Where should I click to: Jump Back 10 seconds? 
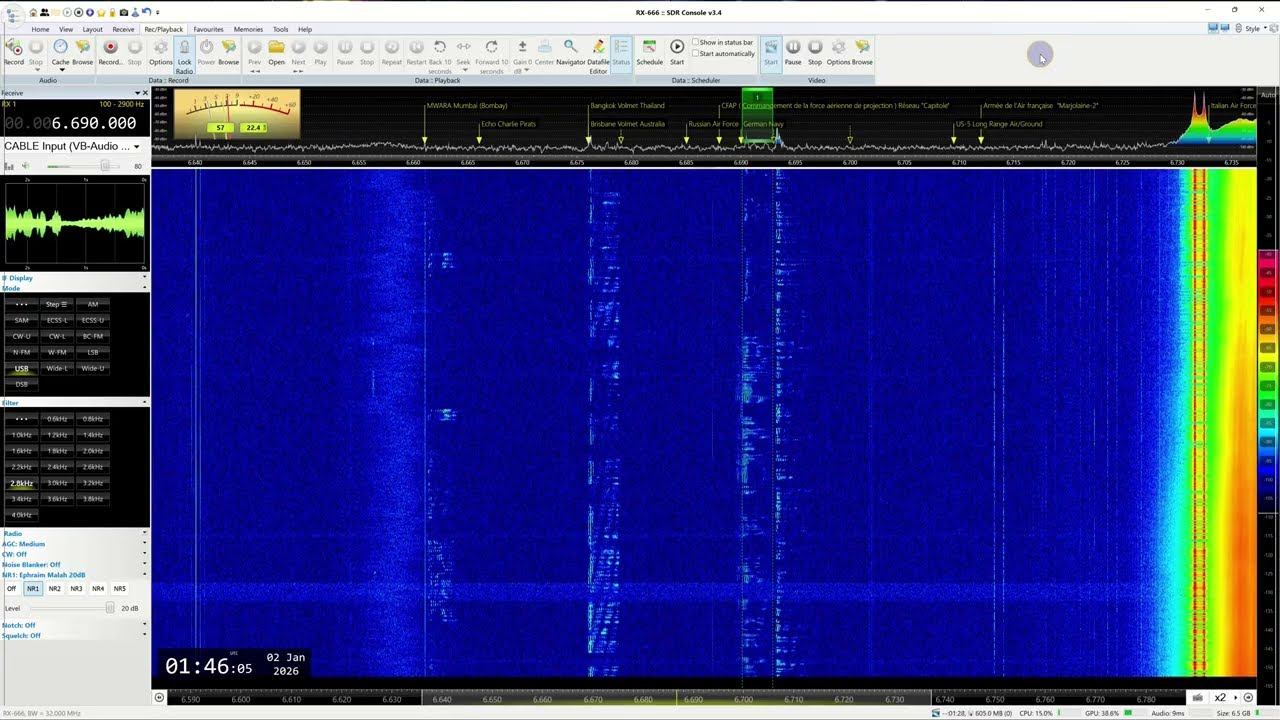(440, 56)
